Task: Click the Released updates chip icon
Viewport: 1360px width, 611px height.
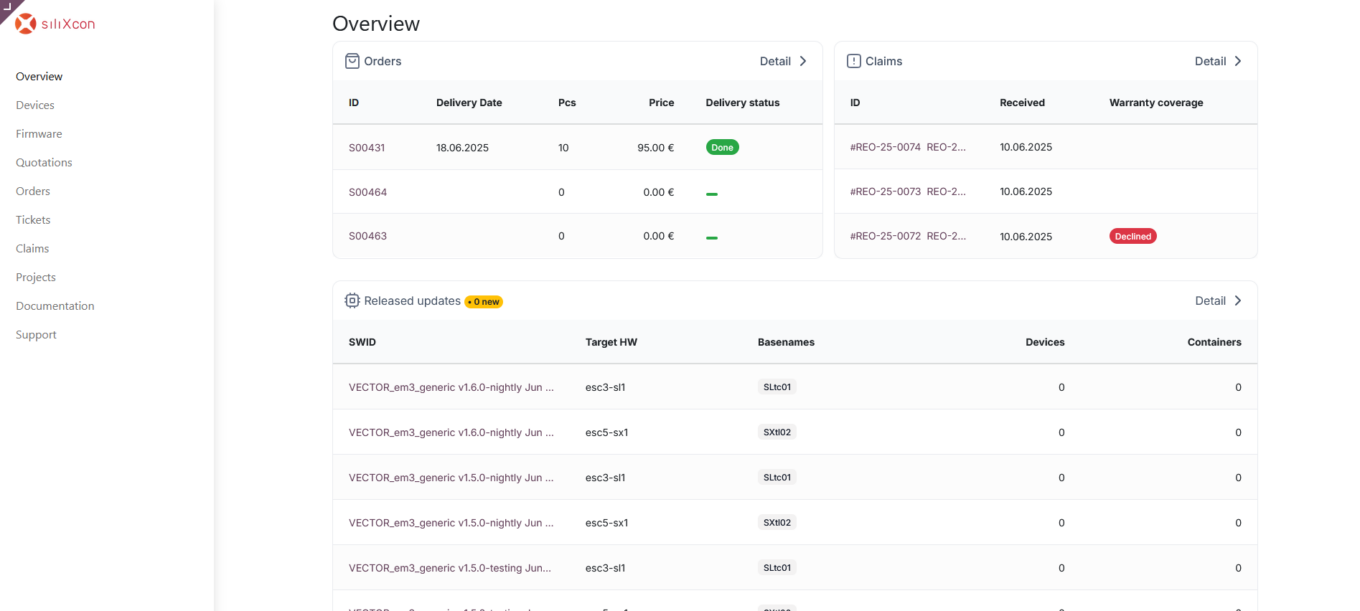Action: (x=352, y=300)
